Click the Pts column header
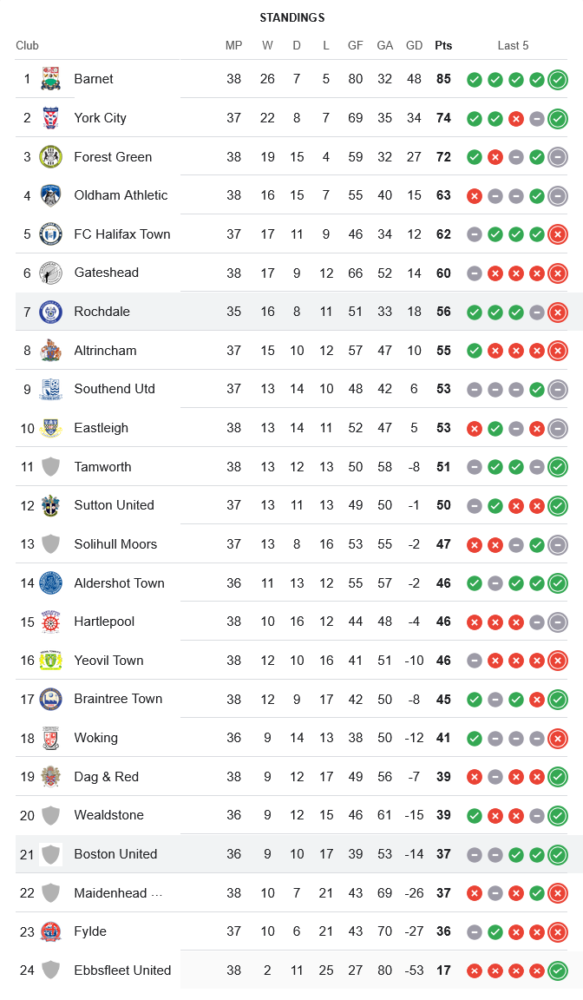 [x=443, y=45]
